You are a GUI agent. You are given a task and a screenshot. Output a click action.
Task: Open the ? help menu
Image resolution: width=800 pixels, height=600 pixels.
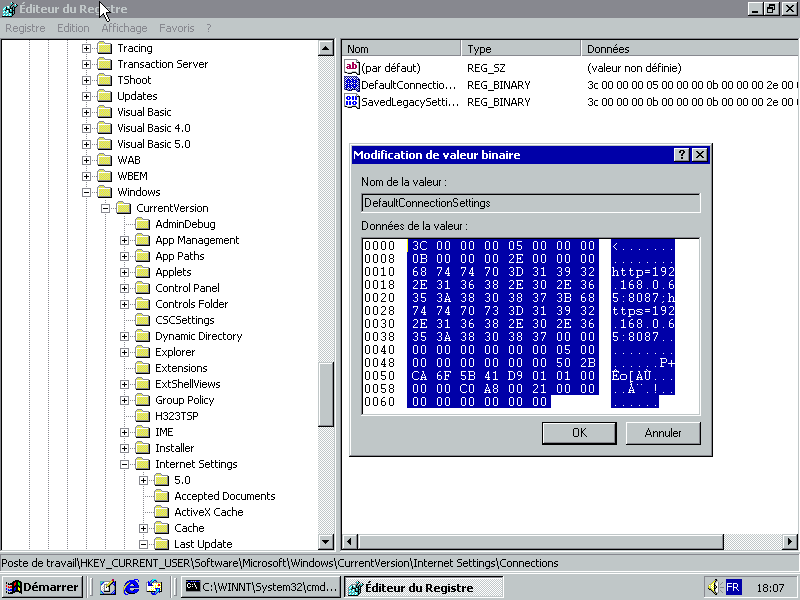209,28
